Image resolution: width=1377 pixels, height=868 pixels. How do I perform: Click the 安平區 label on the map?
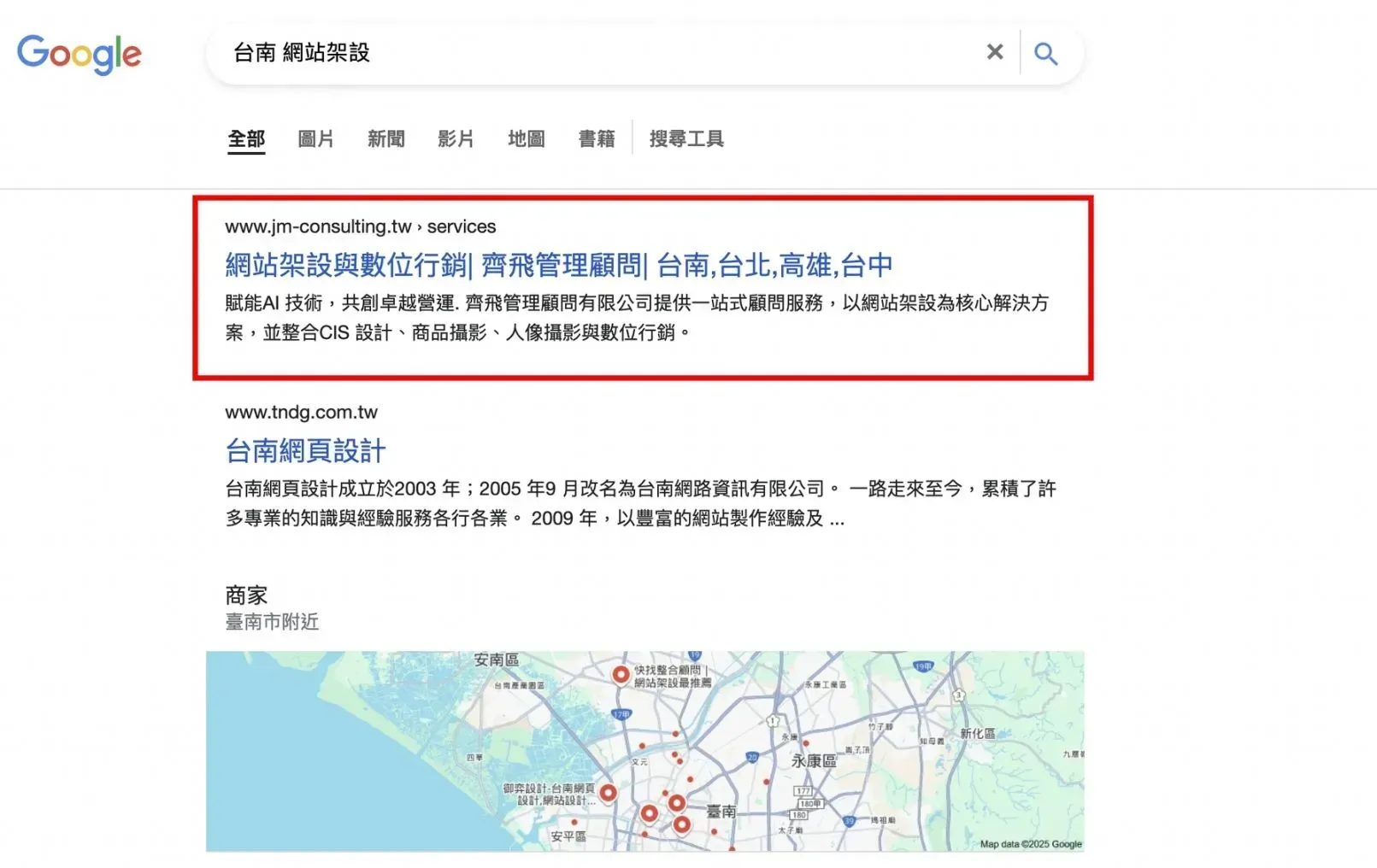568,836
